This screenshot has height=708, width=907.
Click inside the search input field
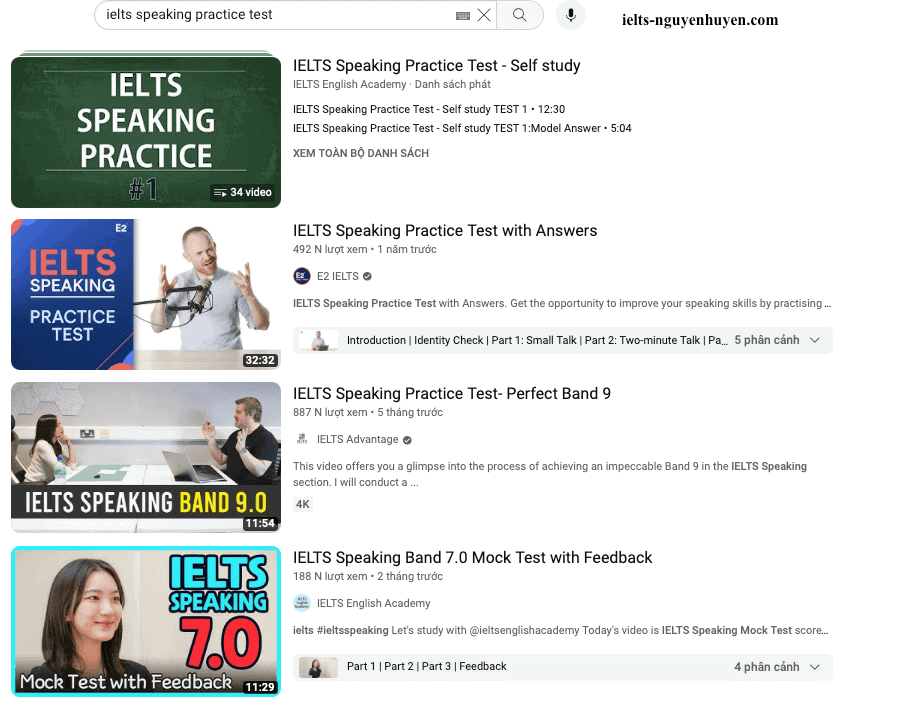[250, 16]
